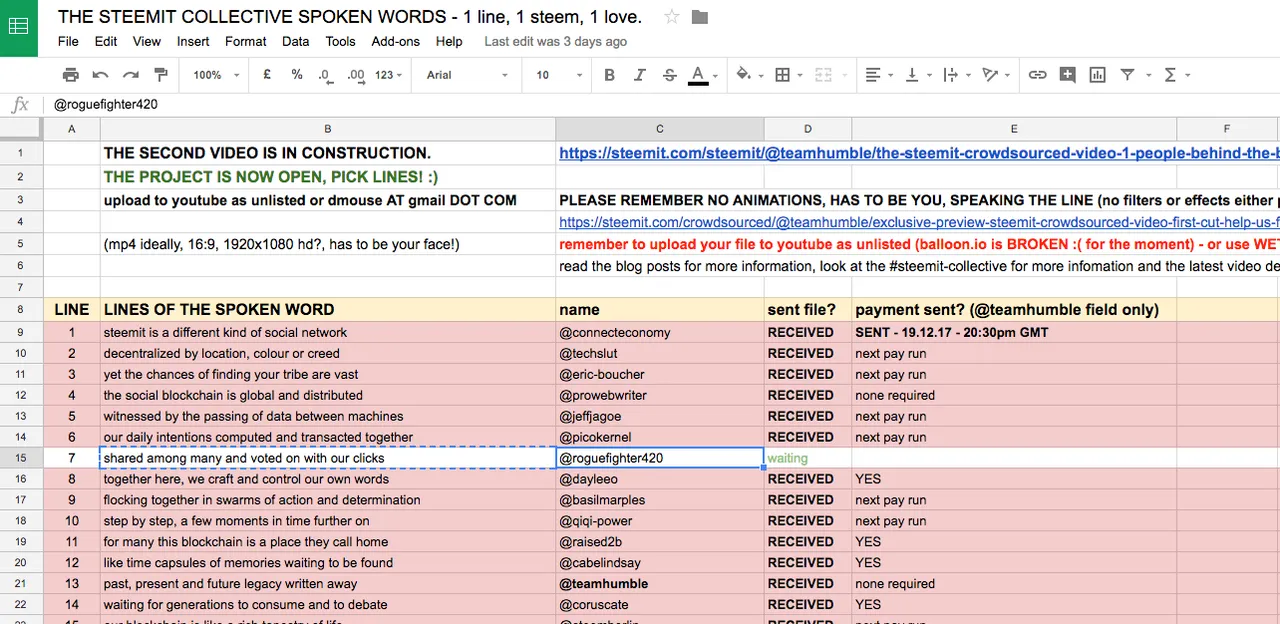Select the Paint format roller icon

161,75
